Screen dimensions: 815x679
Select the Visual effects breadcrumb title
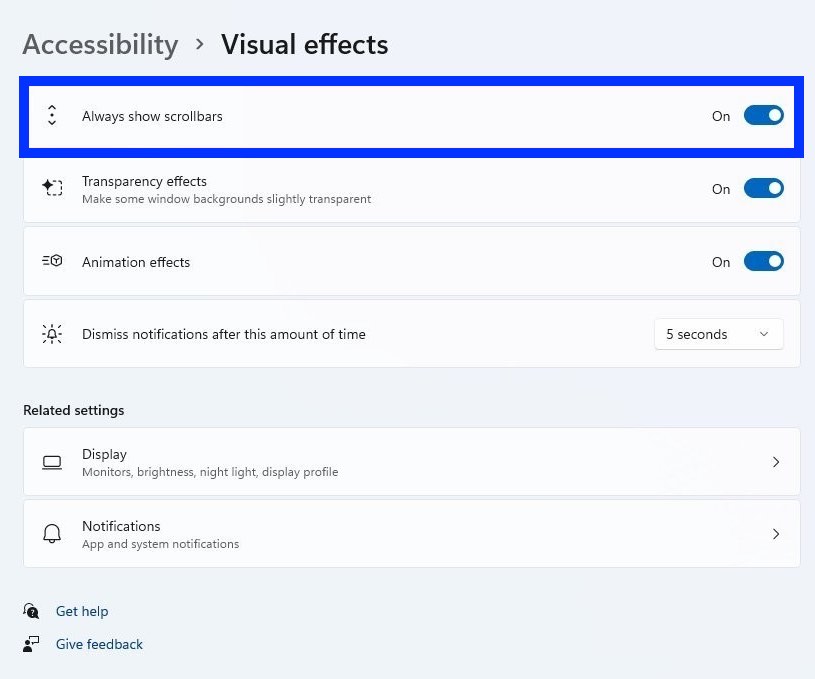tap(304, 45)
